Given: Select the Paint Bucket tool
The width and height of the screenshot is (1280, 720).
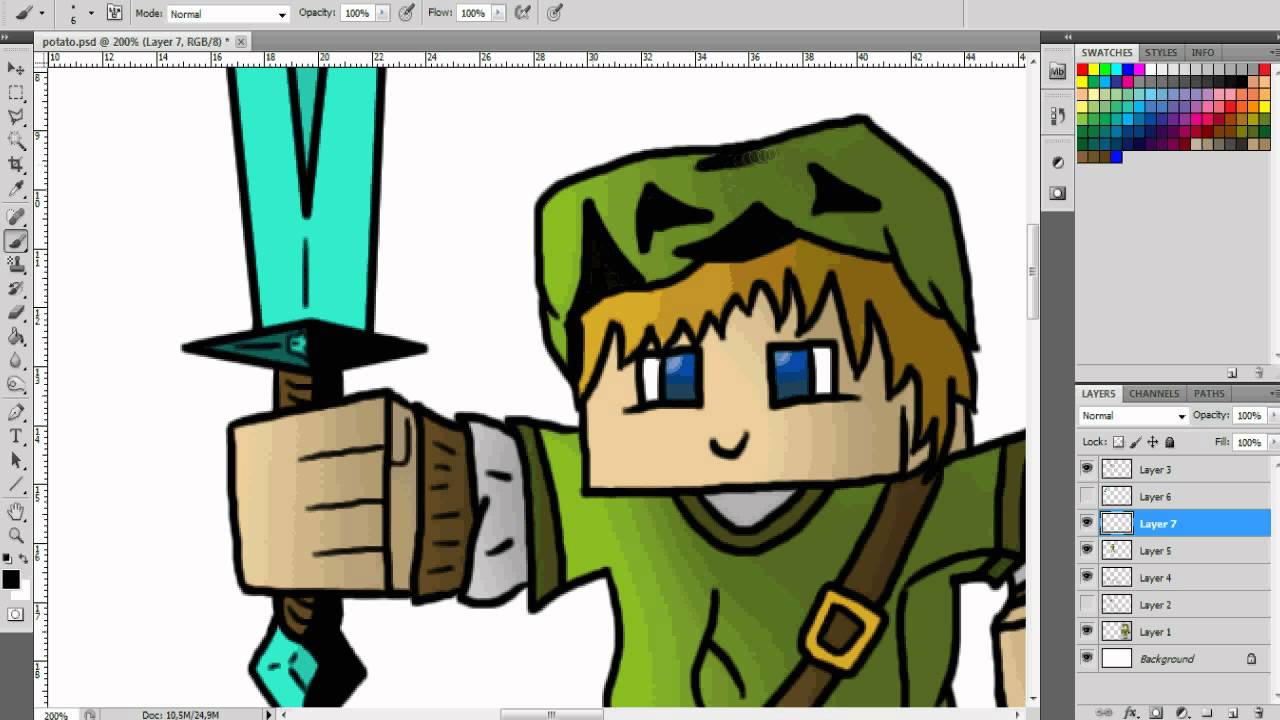Looking at the screenshot, I should pos(16,337).
